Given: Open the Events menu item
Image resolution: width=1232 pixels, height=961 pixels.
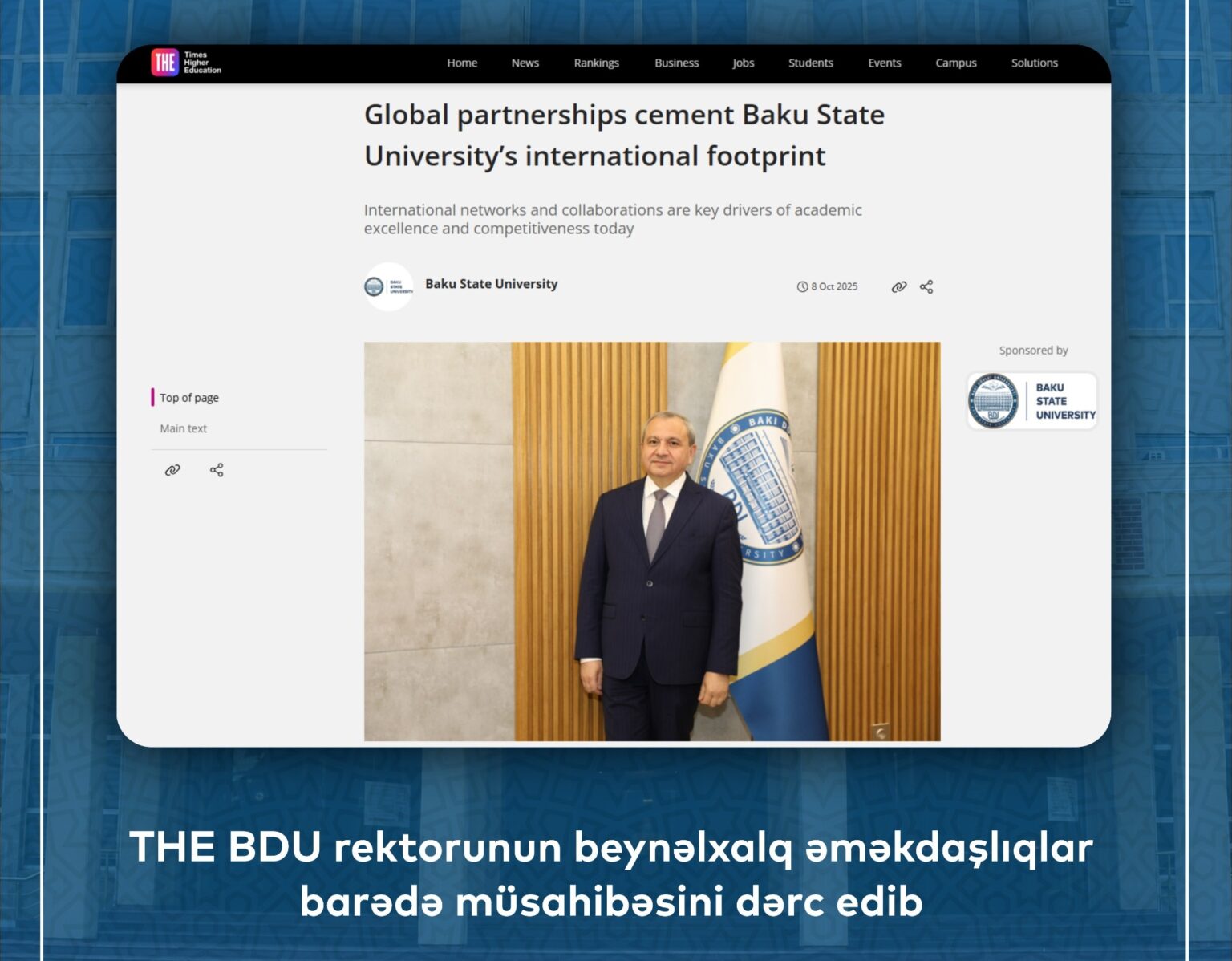Looking at the screenshot, I should 885,63.
